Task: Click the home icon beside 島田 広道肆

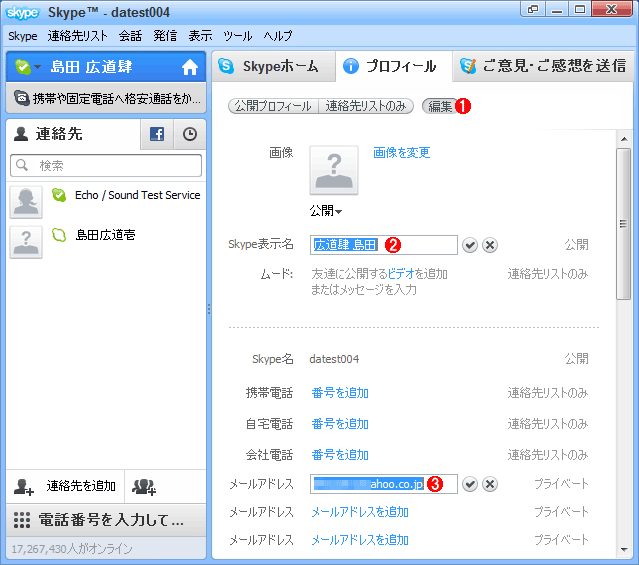Action: pyautogui.click(x=189, y=67)
